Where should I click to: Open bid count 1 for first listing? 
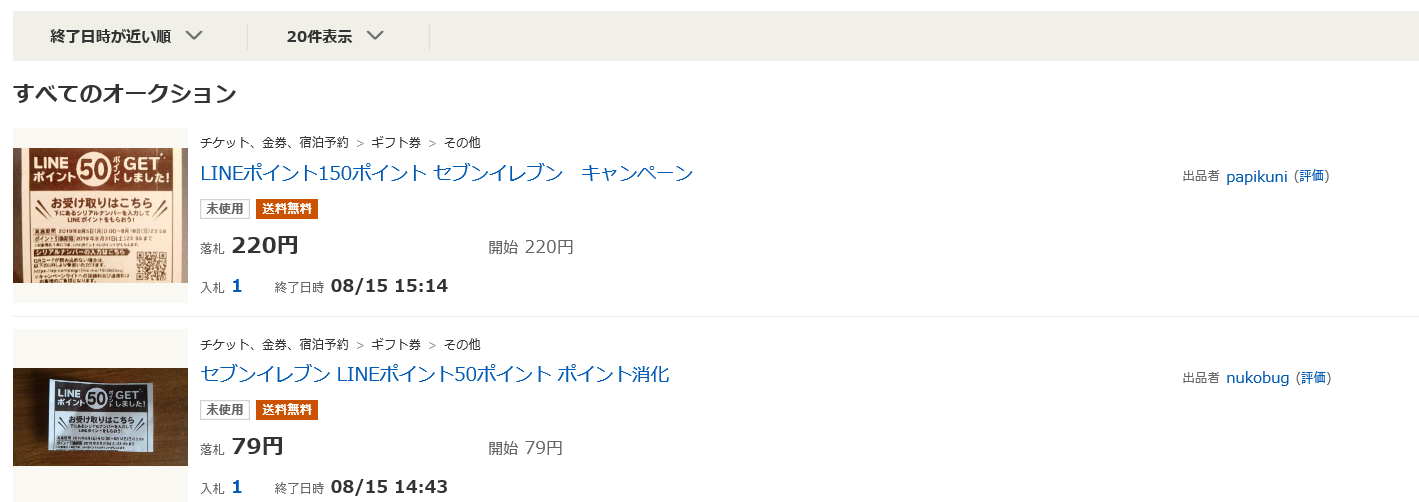(237, 286)
